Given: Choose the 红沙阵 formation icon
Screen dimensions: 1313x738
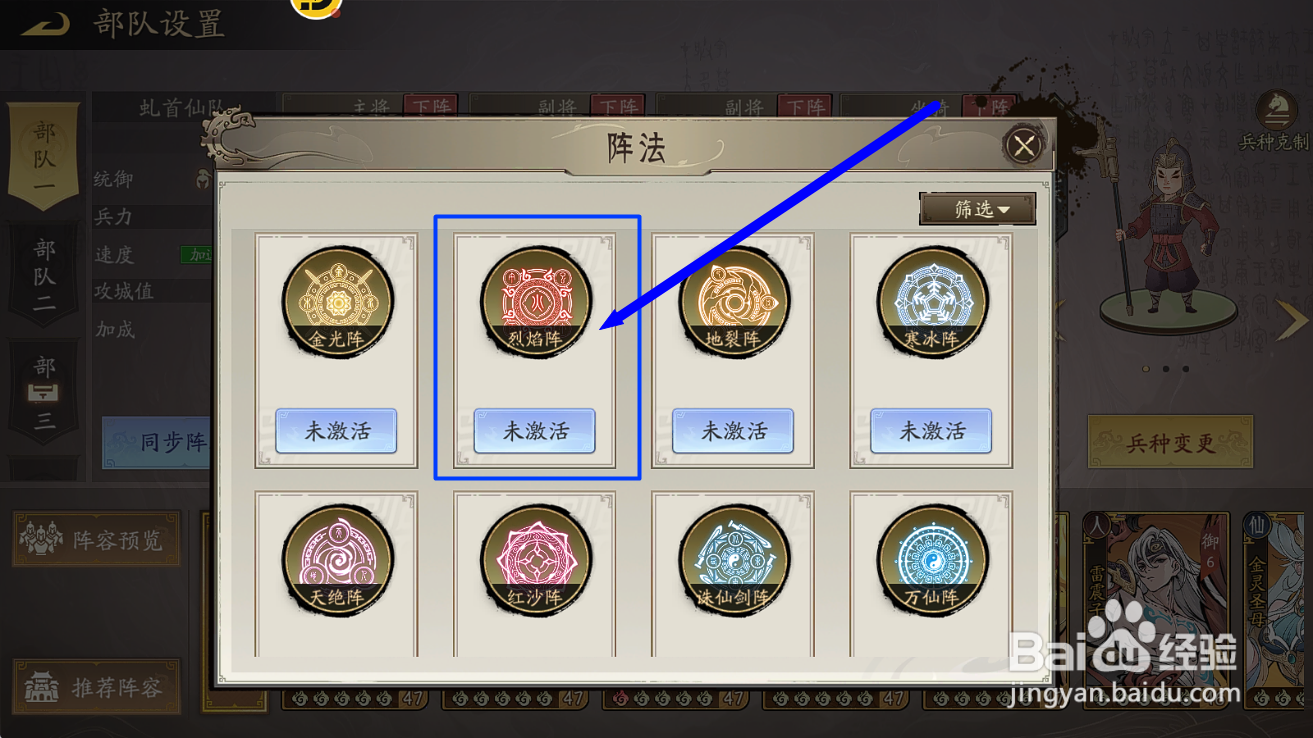Looking at the screenshot, I should point(535,559).
